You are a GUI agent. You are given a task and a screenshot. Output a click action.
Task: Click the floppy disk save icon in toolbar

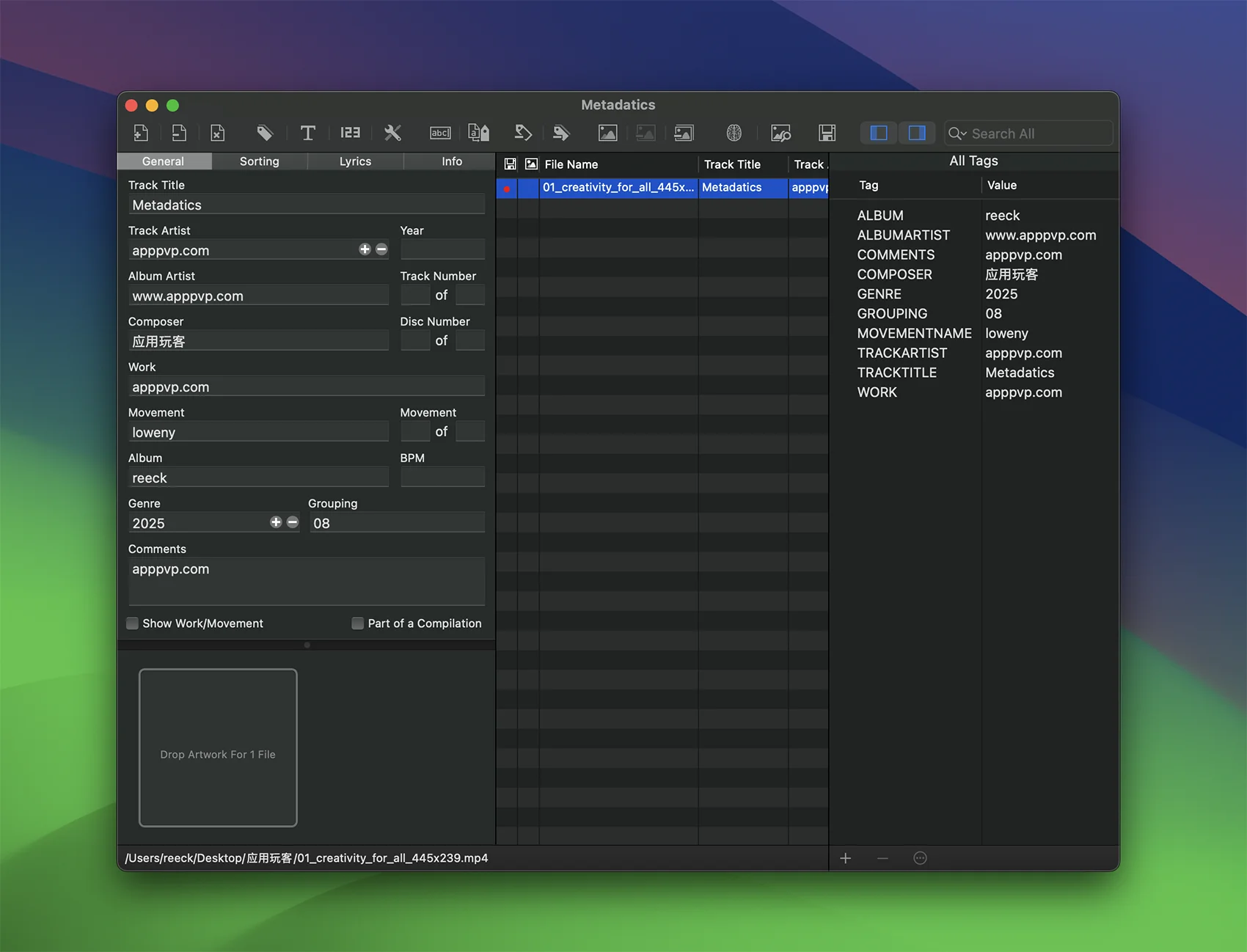(827, 133)
